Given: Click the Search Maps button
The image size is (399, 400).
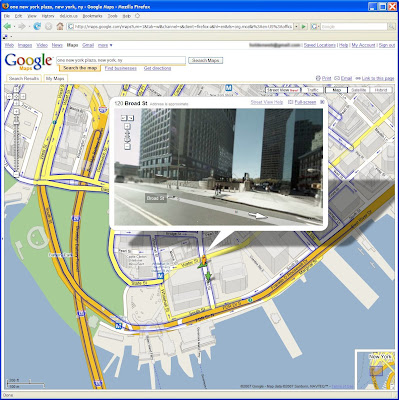Looking at the screenshot, I should coord(206,60).
